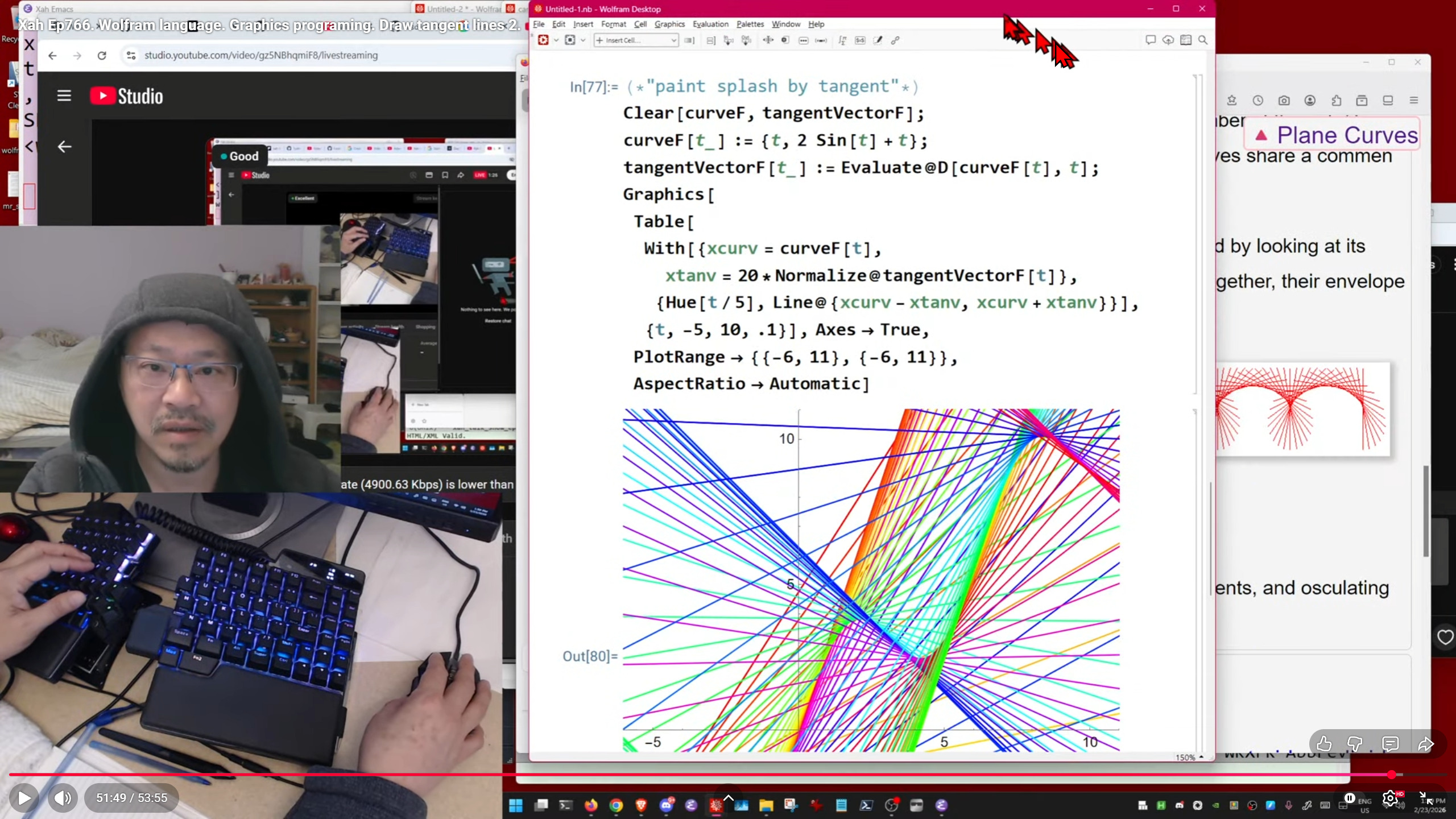
Task: Open the Palettes menu
Action: 750,24
